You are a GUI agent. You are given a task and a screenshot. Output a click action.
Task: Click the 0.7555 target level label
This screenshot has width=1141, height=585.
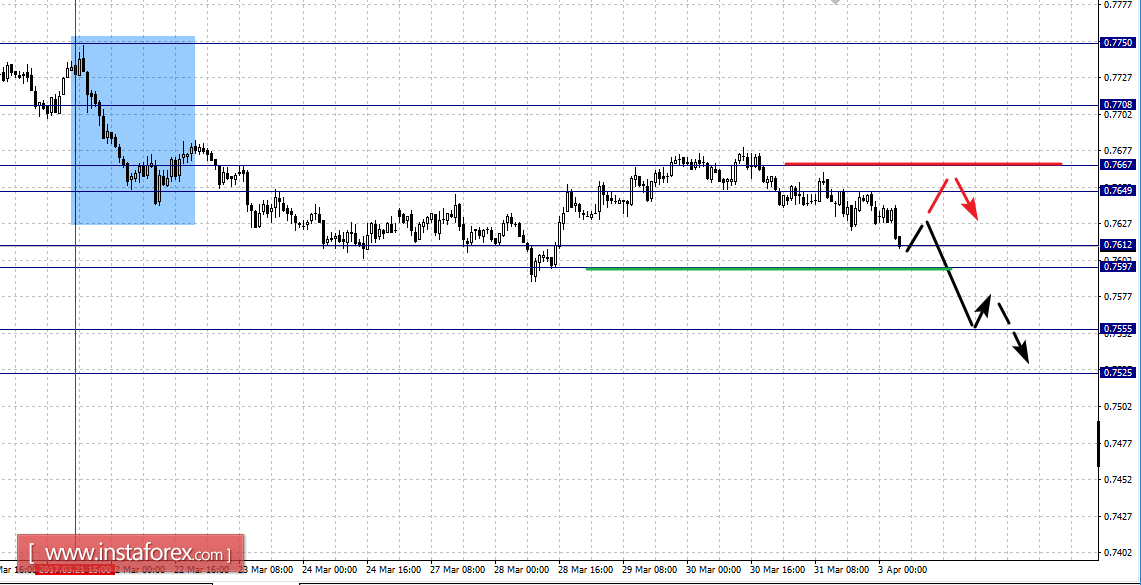[1118, 330]
